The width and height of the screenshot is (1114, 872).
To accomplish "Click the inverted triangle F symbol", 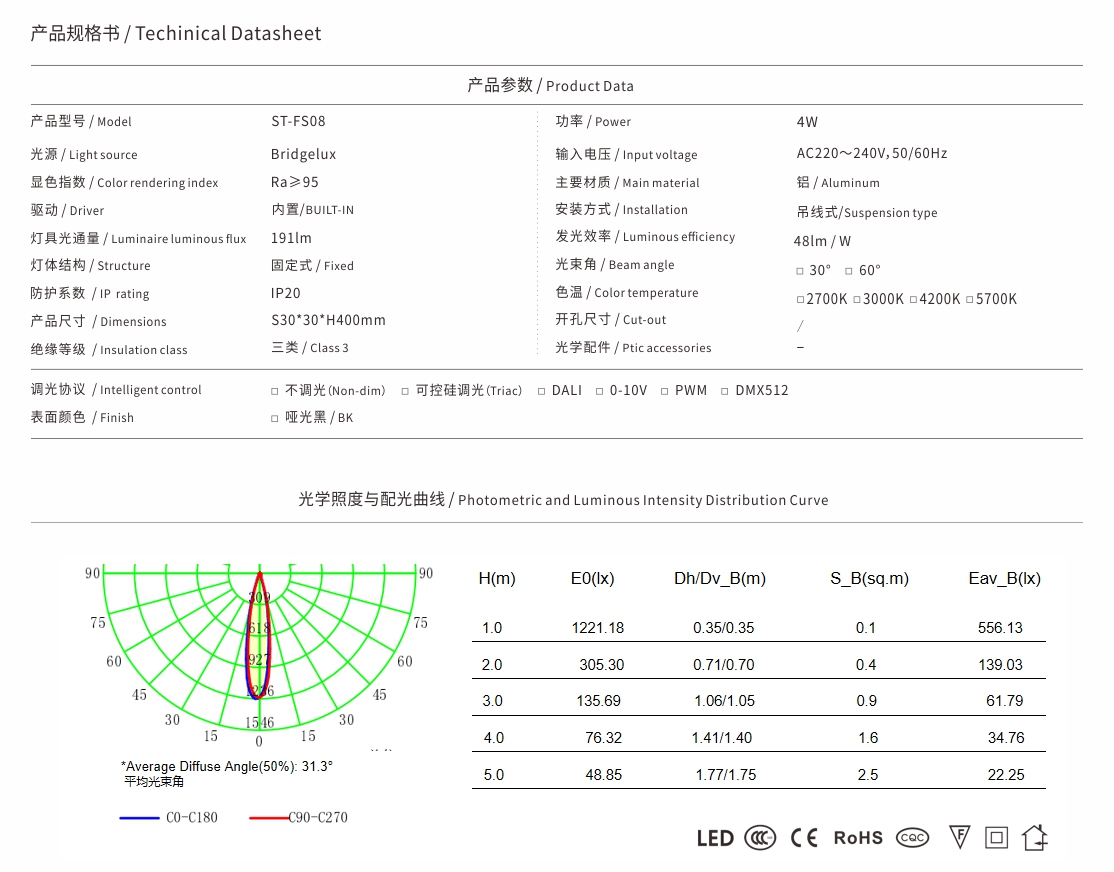I will click(959, 837).
